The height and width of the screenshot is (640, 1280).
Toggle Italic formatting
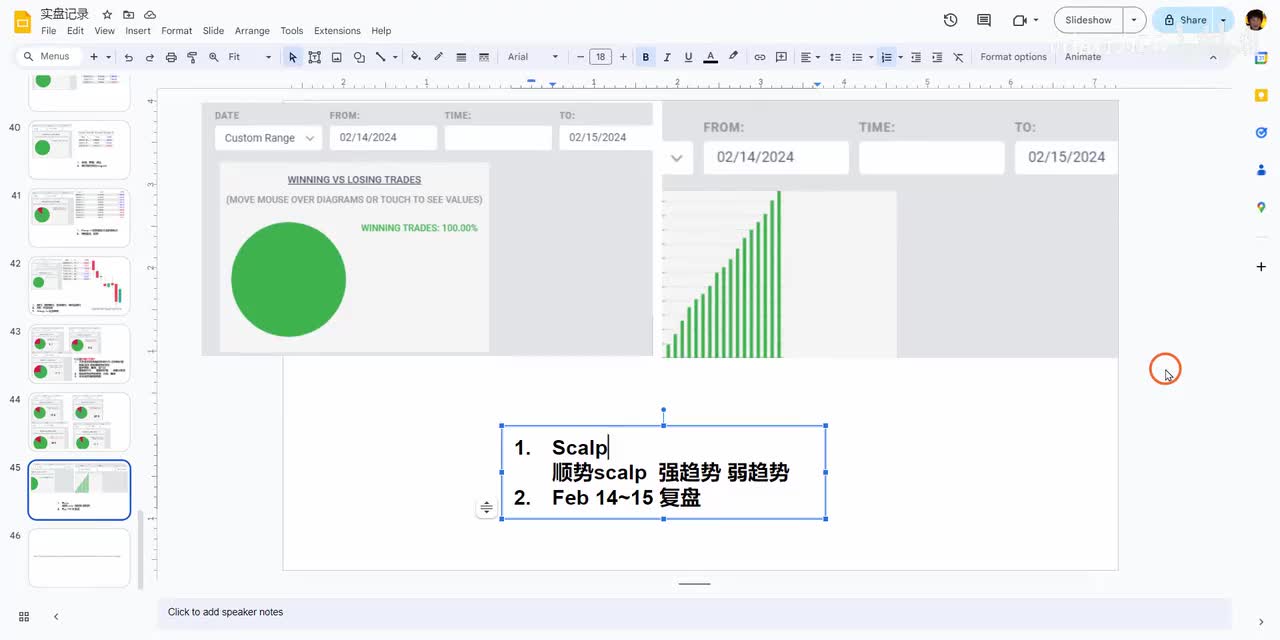click(667, 57)
